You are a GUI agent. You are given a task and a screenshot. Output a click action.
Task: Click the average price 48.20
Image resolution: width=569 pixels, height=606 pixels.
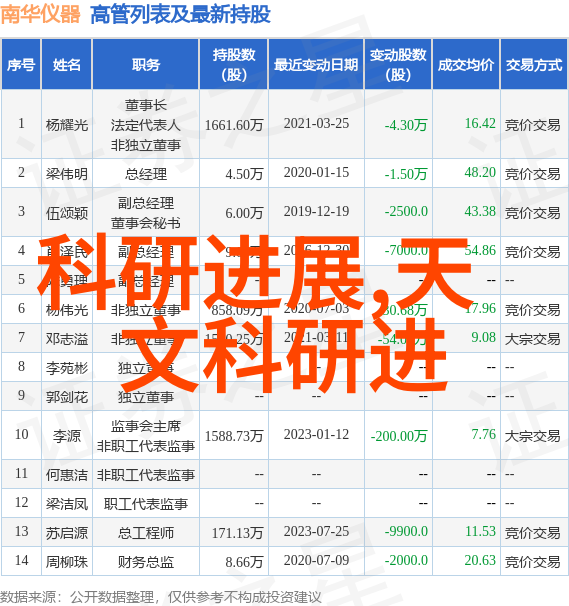pos(480,172)
